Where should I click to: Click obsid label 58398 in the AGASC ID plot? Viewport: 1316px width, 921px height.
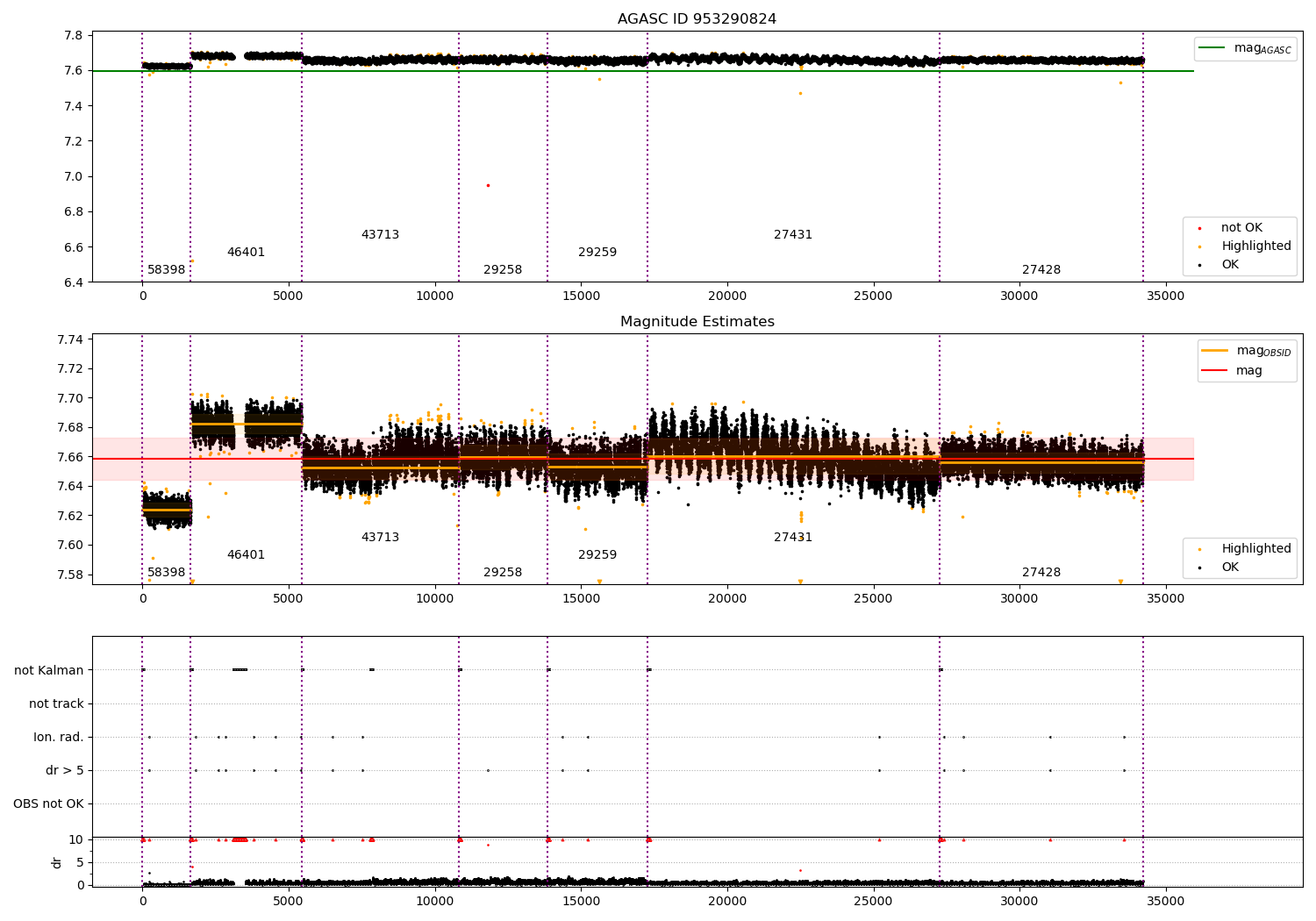[x=166, y=270]
